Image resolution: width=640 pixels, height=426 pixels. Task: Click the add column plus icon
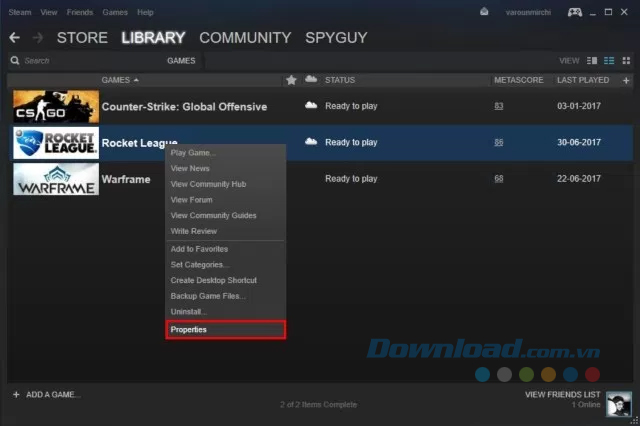coord(628,79)
